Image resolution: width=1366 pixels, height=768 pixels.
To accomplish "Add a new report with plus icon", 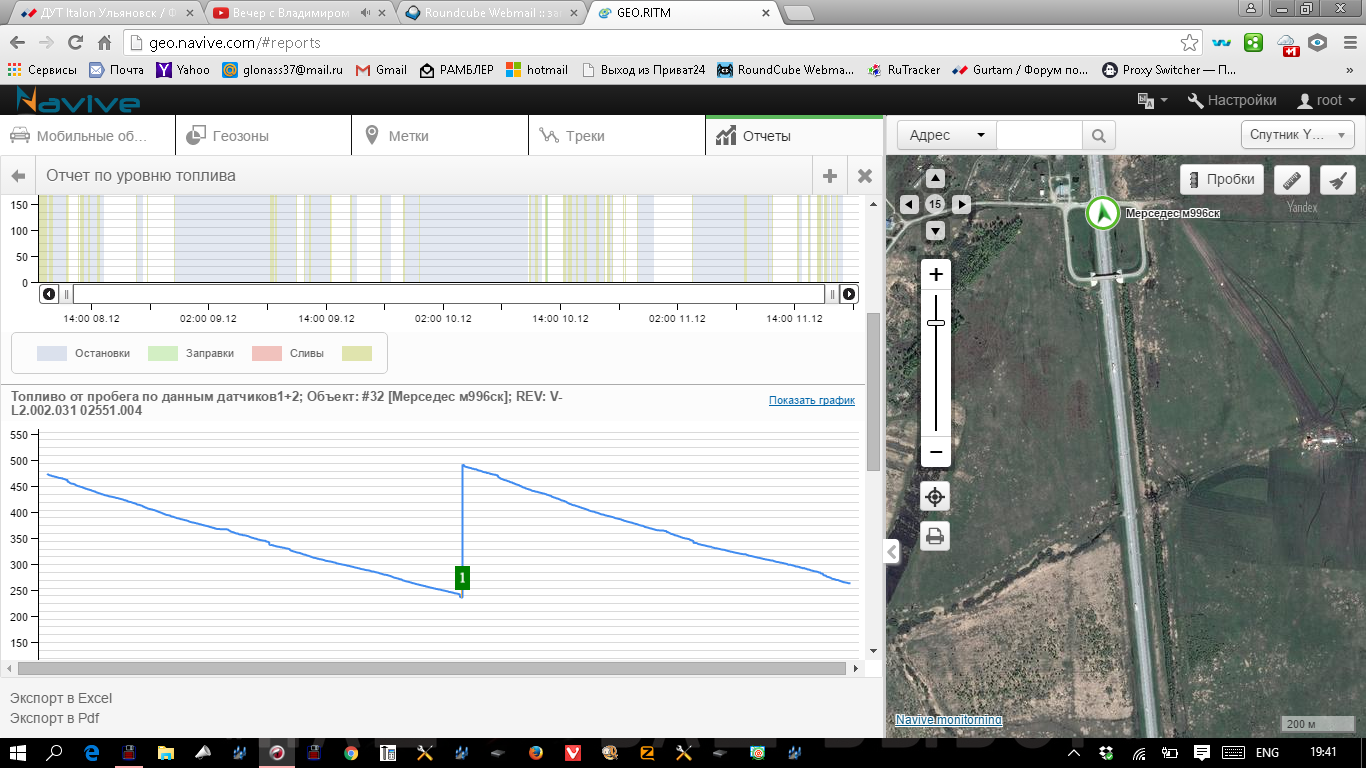I will click(829, 176).
